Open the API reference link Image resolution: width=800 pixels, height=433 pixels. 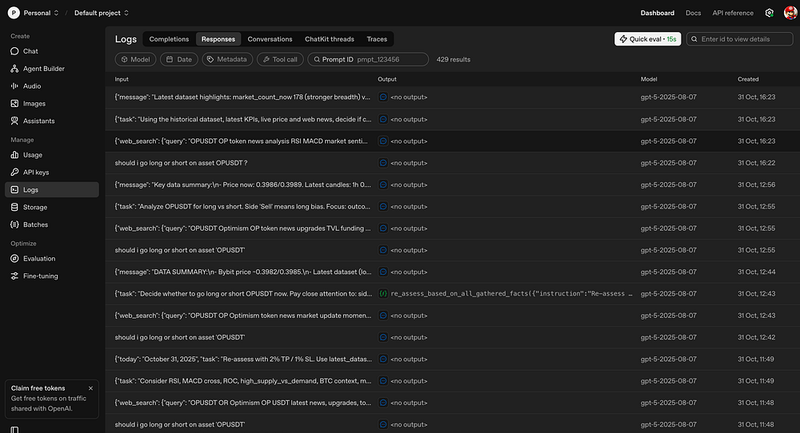[731, 13]
